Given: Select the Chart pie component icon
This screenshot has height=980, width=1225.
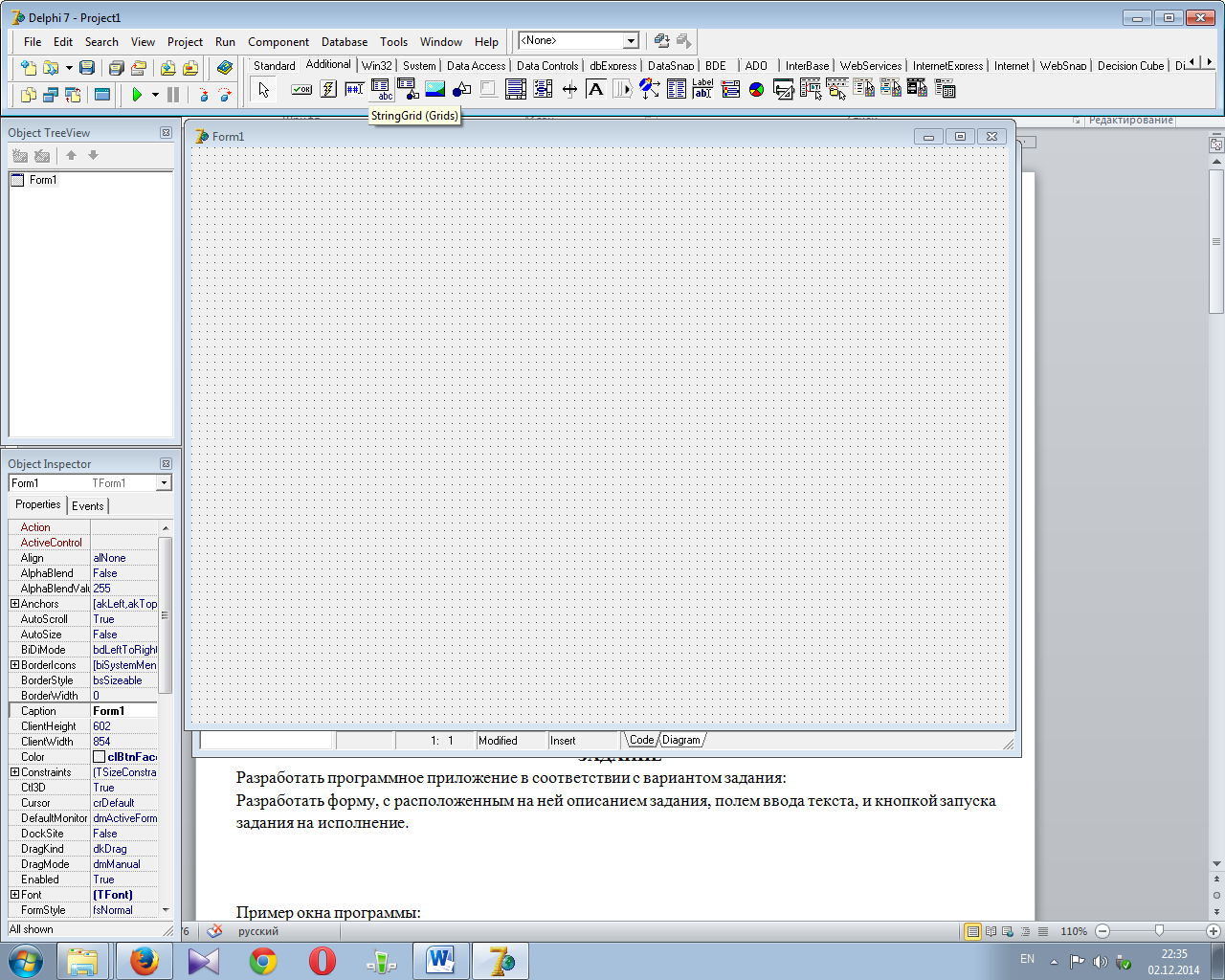Looking at the screenshot, I should pyautogui.click(x=756, y=89).
